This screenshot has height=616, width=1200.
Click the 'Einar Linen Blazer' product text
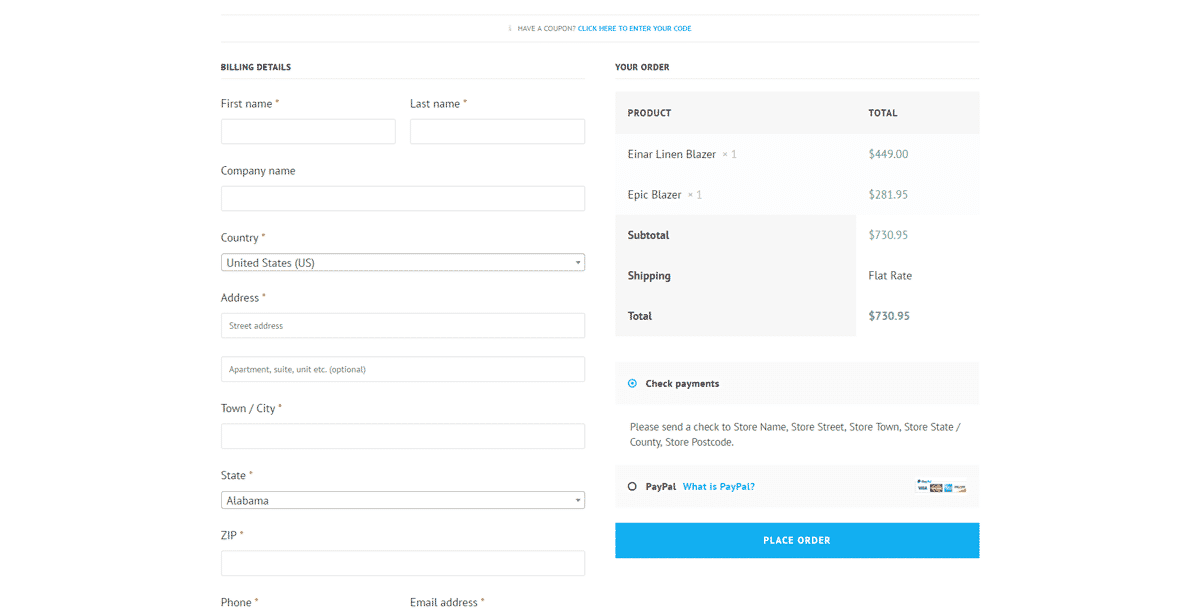[672, 154]
